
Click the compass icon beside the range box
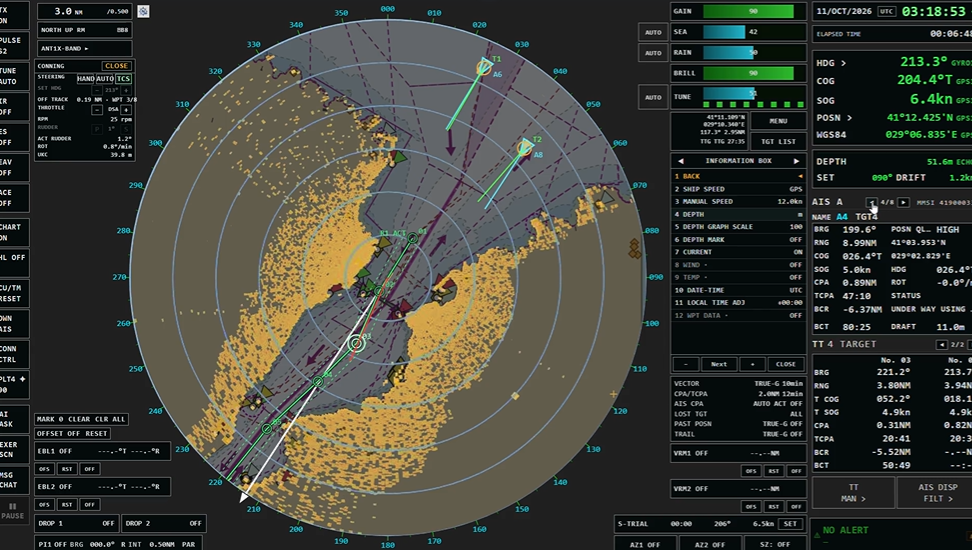pyautogui.click(x=143, y=11)
